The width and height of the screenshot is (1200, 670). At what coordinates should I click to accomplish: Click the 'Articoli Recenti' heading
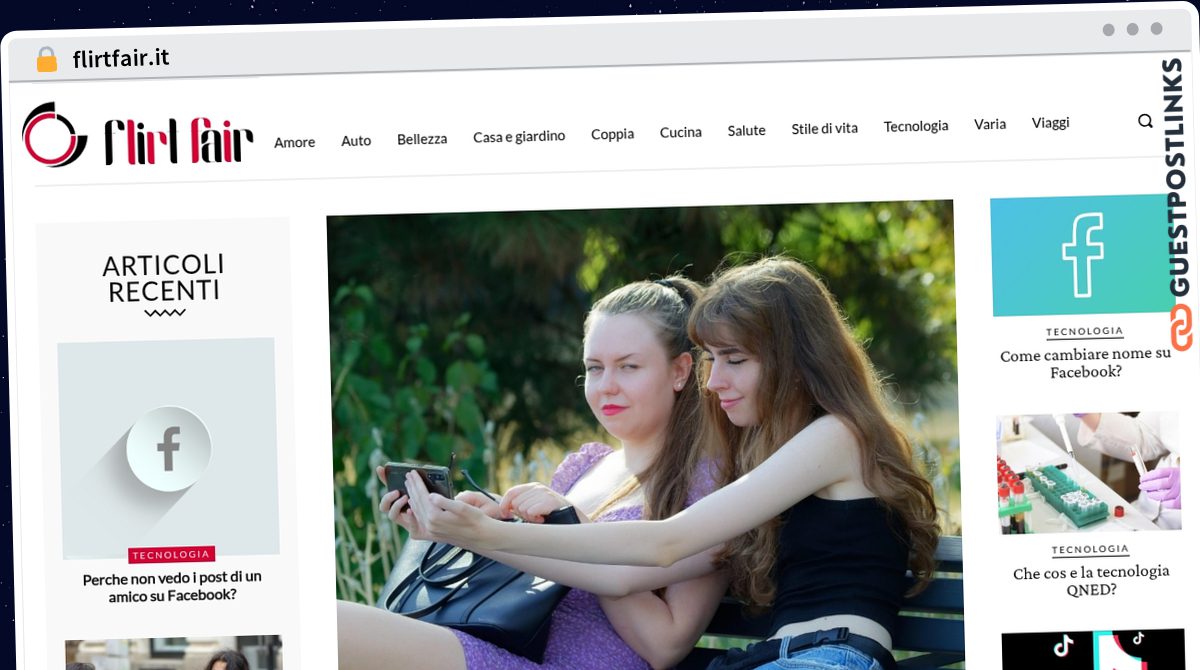pyautogui.click(x=164, y=277)
